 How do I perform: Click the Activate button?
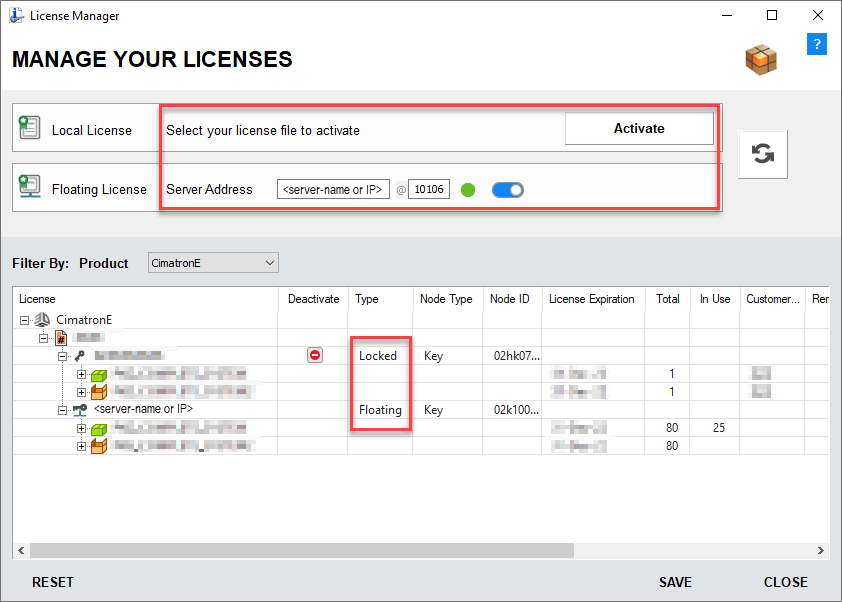639,128
